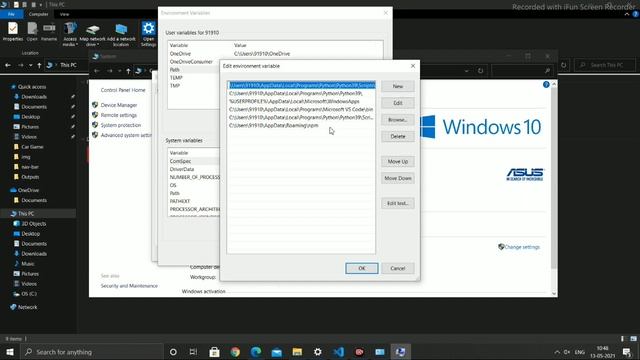Click the Move Up button

[x=398, y=162]
